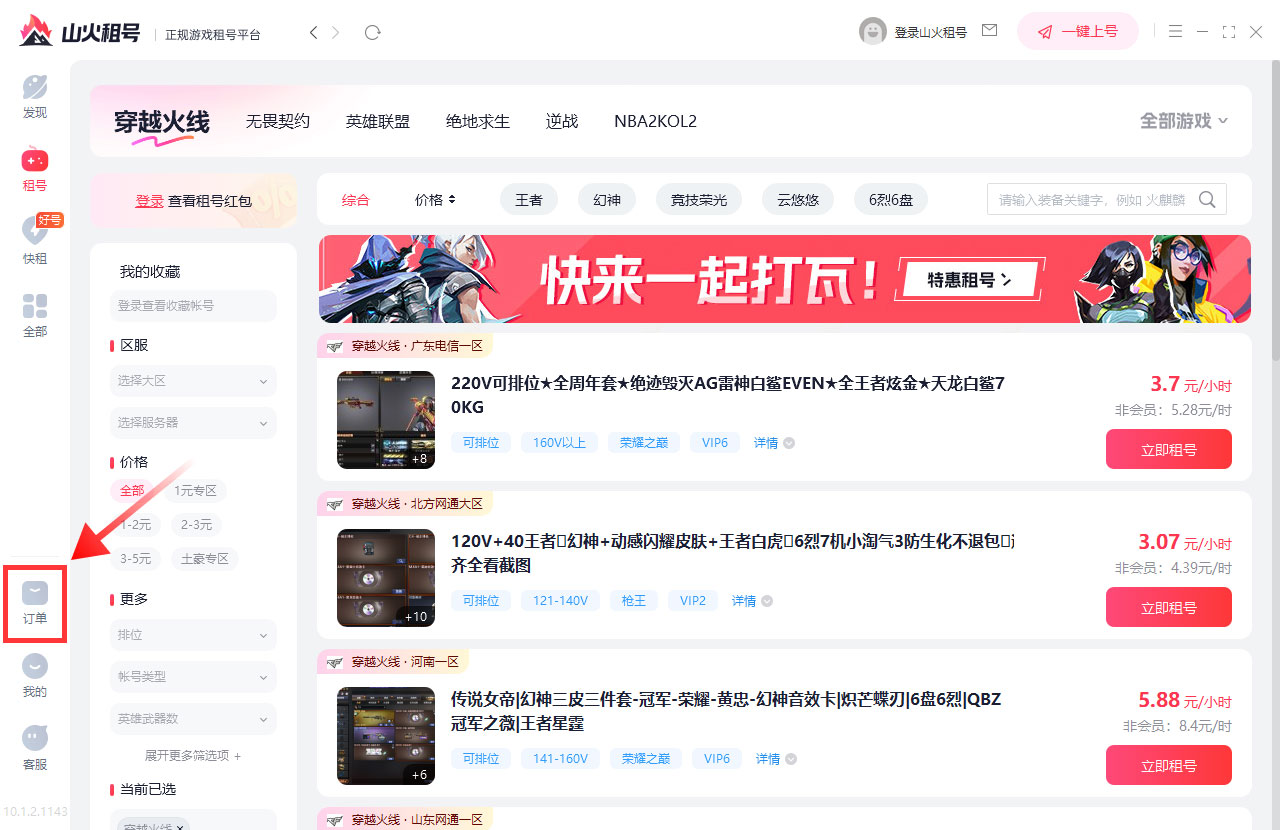Viewport: 1280px width, 830px height.
Task: Click 立即租号 for 3.07元 listing
Action: (1169, 607)
